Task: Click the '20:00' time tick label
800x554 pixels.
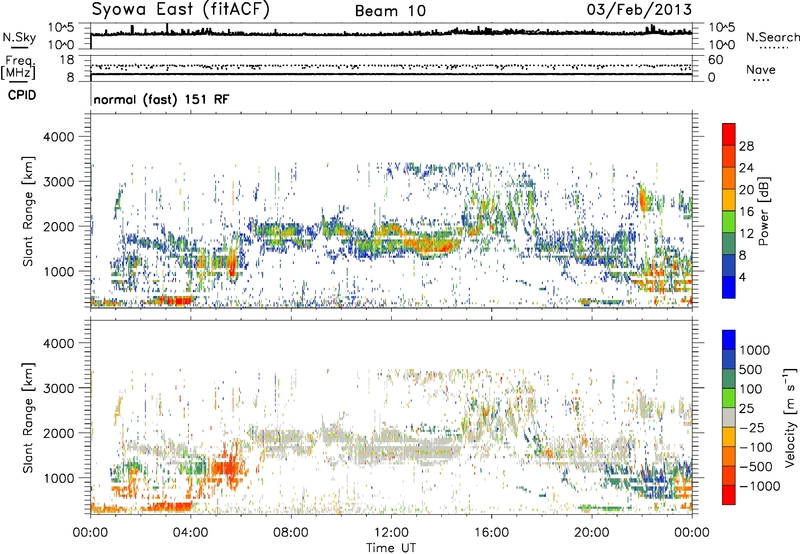Action: coord(591,533)
